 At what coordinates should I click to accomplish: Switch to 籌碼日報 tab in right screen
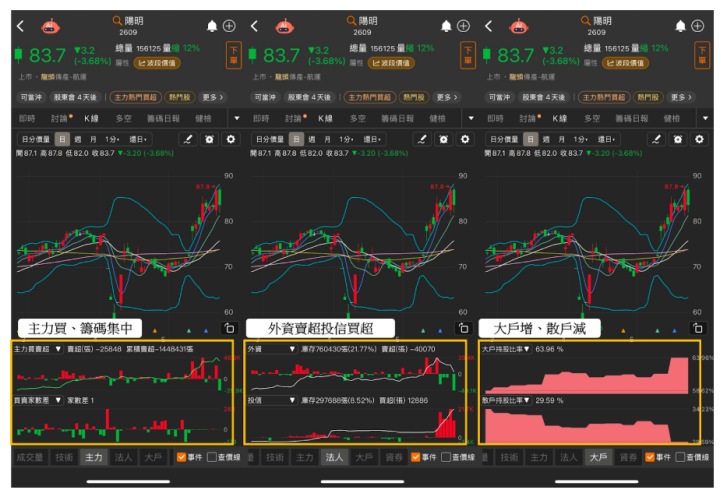tap(632, 119)
